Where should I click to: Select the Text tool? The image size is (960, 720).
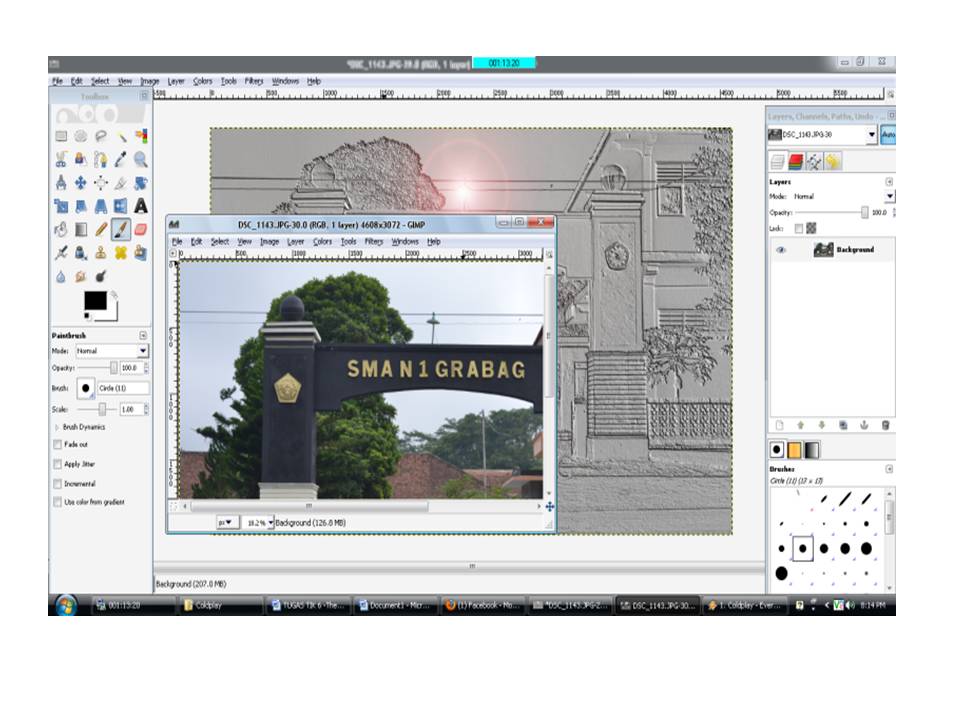click(141, 206)
